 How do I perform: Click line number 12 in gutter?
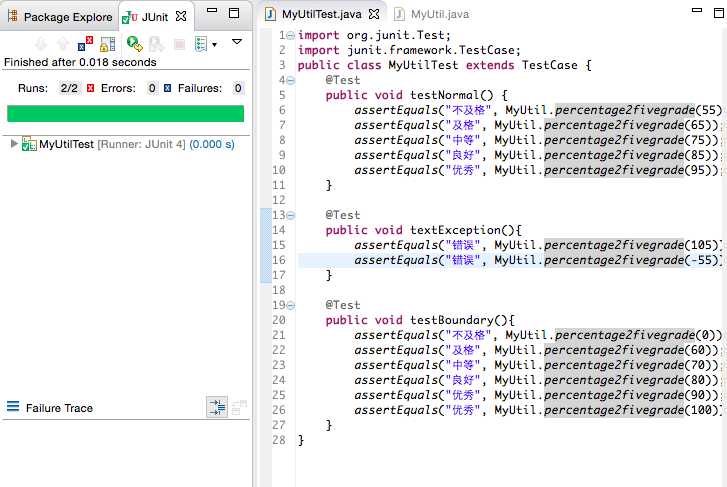[x=279, y=200]
